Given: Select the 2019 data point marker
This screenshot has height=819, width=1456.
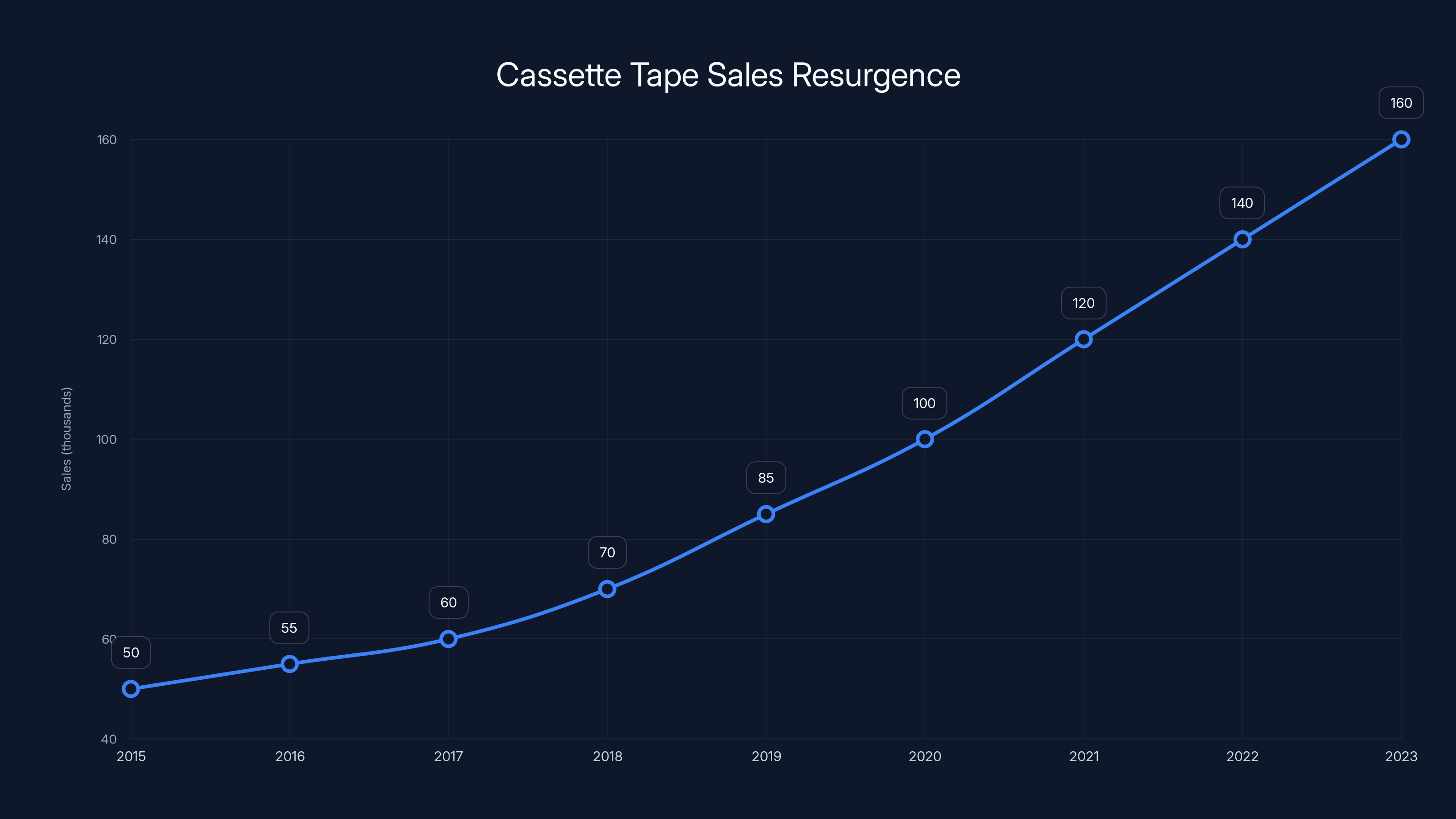Looking at the screenshot, I should pyautogui.click(x=766, y=514).
